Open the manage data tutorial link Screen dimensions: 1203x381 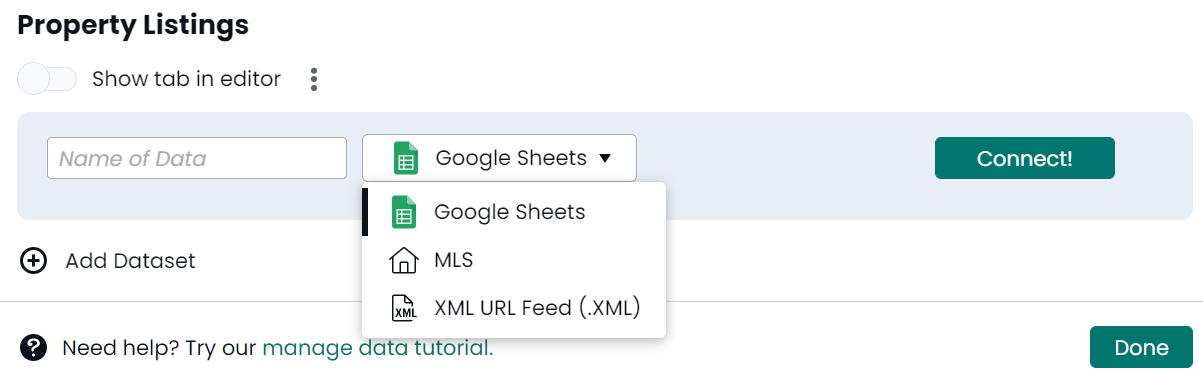click(377, 348)
